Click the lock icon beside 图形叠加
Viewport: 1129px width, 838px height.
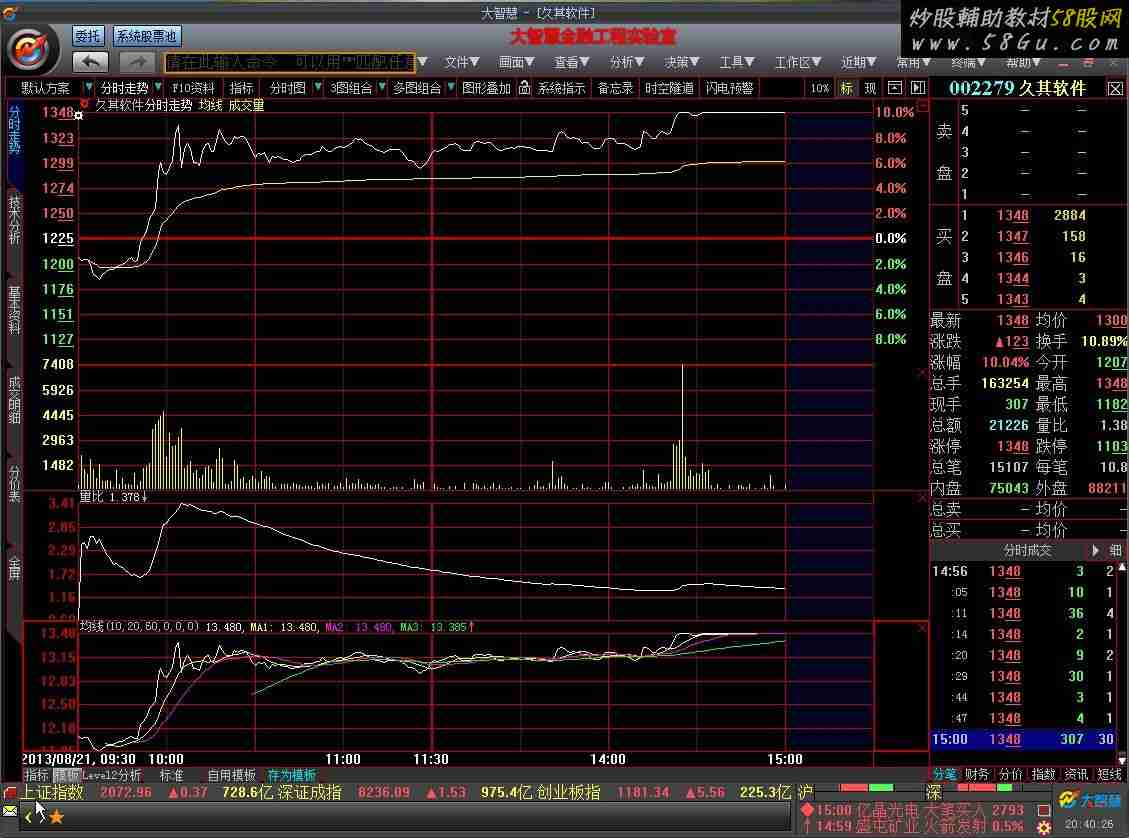coord(524,88)
